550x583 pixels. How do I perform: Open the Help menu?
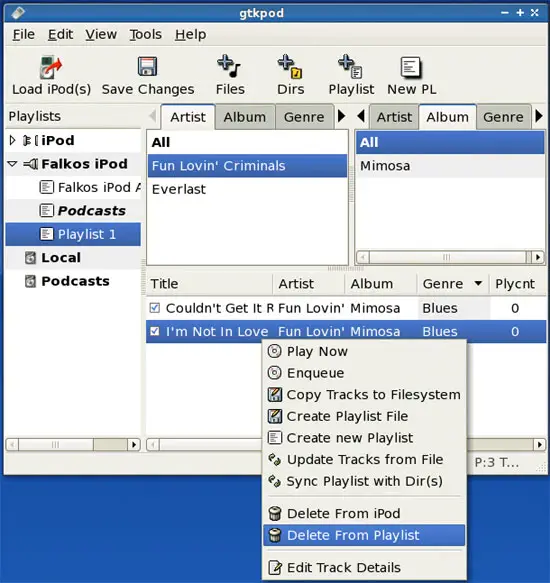(x=190, y=35)
